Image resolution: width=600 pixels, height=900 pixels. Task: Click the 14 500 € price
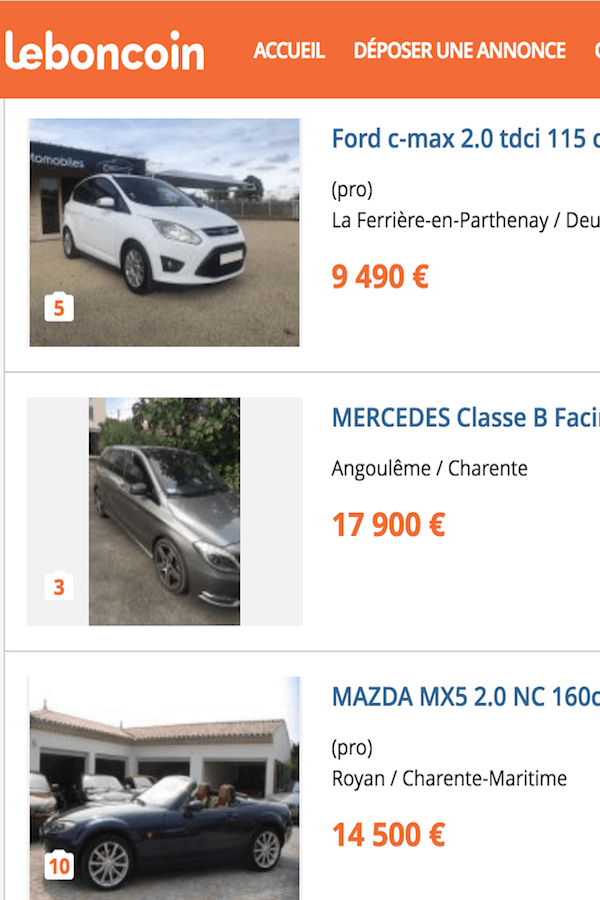point(389,834)
